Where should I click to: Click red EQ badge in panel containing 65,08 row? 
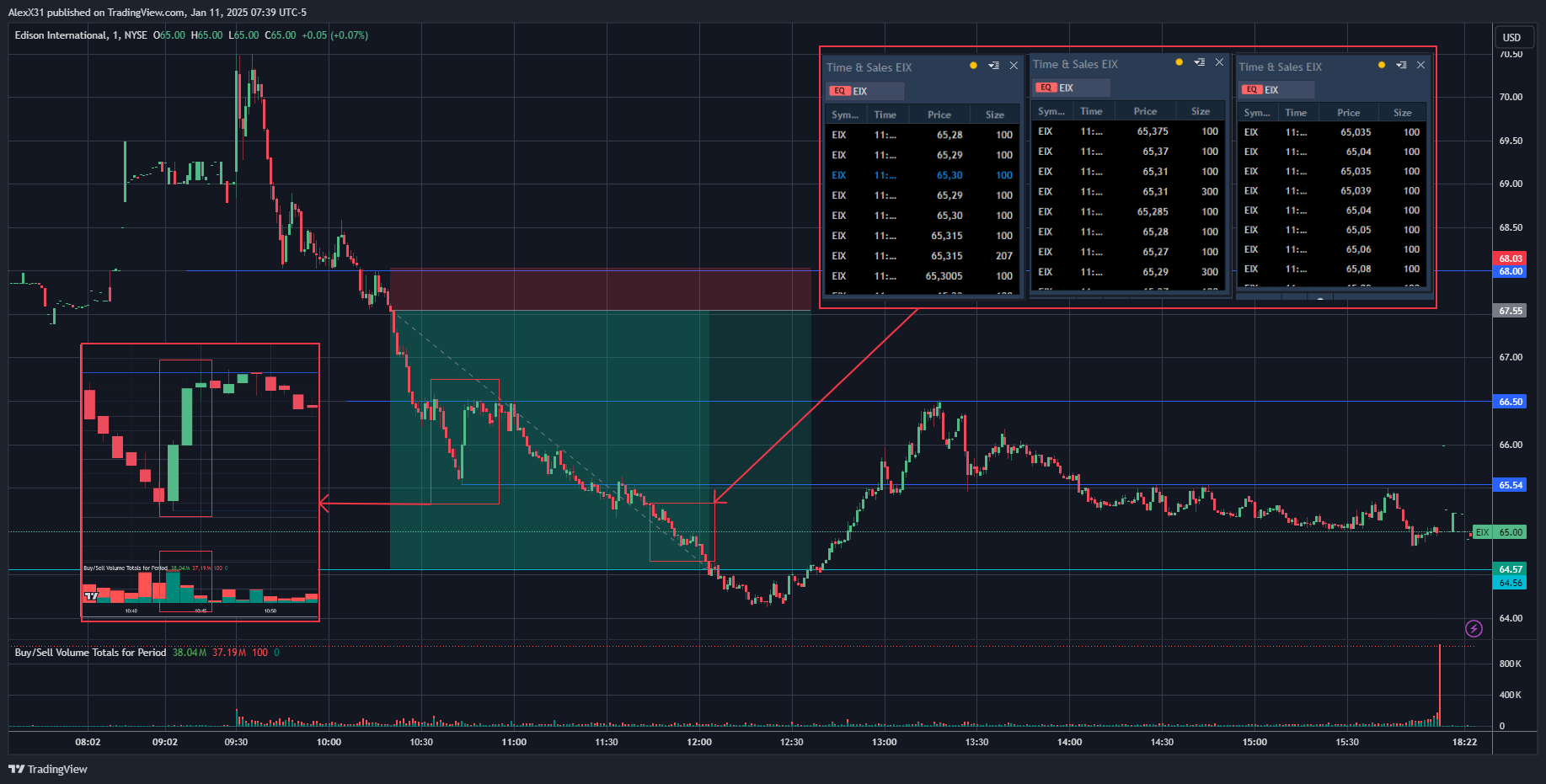(x=1251, y=90)
